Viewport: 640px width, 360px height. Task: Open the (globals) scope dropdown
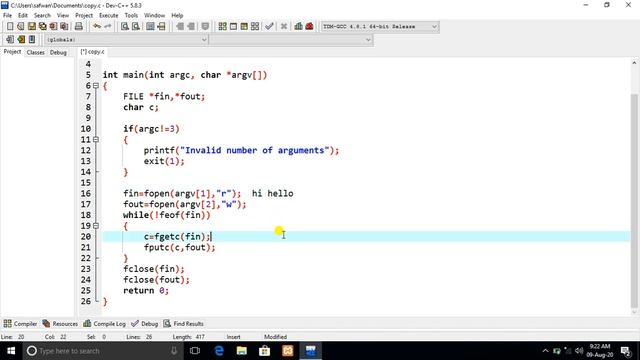pos(126,40)
